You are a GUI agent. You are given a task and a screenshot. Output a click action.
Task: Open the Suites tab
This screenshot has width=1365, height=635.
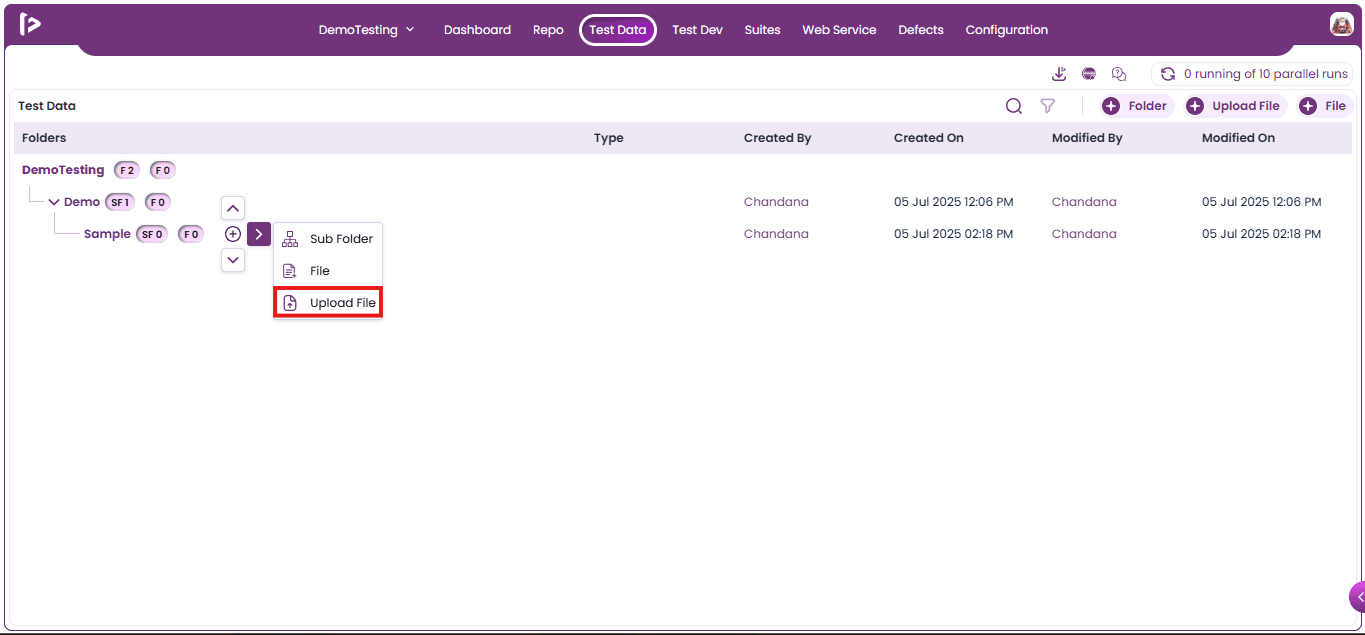762,30
